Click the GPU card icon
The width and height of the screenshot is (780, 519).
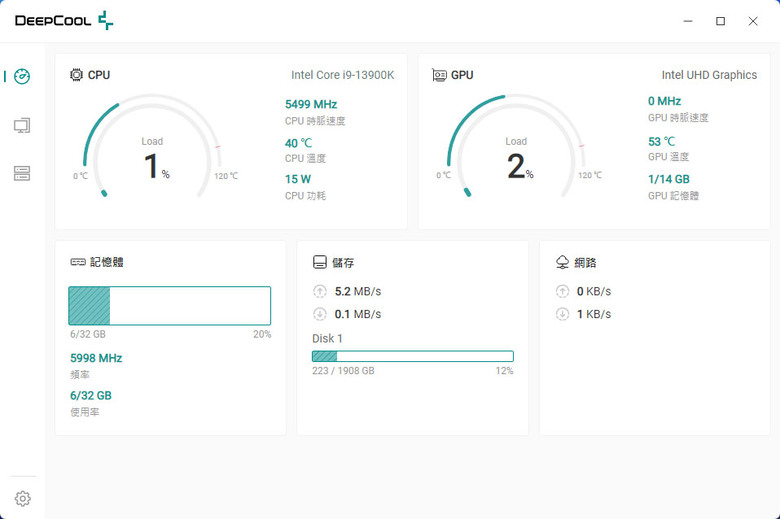[x=439, y=75]
